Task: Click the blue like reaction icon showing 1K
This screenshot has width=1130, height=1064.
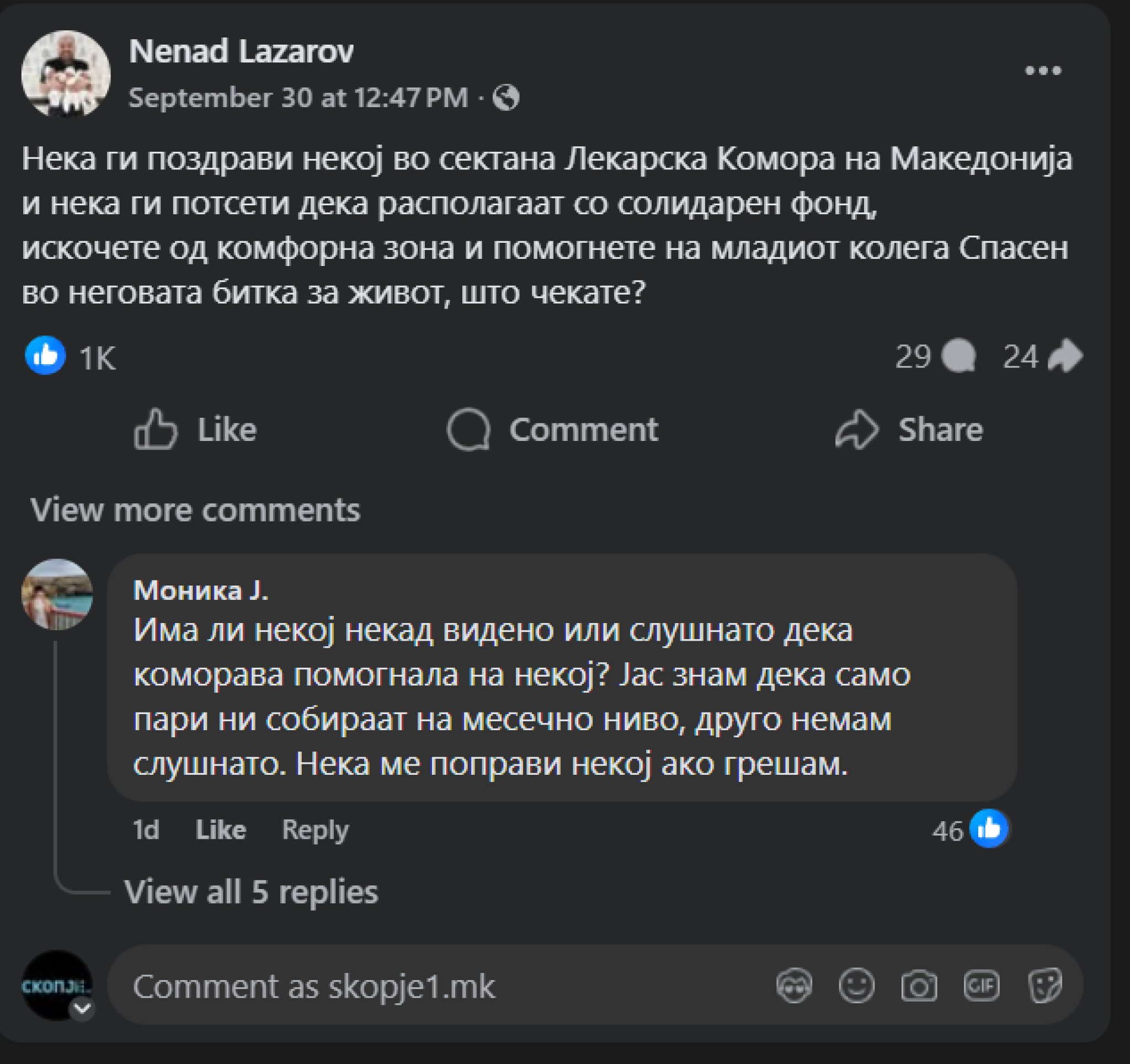Action: pos(45,356)
